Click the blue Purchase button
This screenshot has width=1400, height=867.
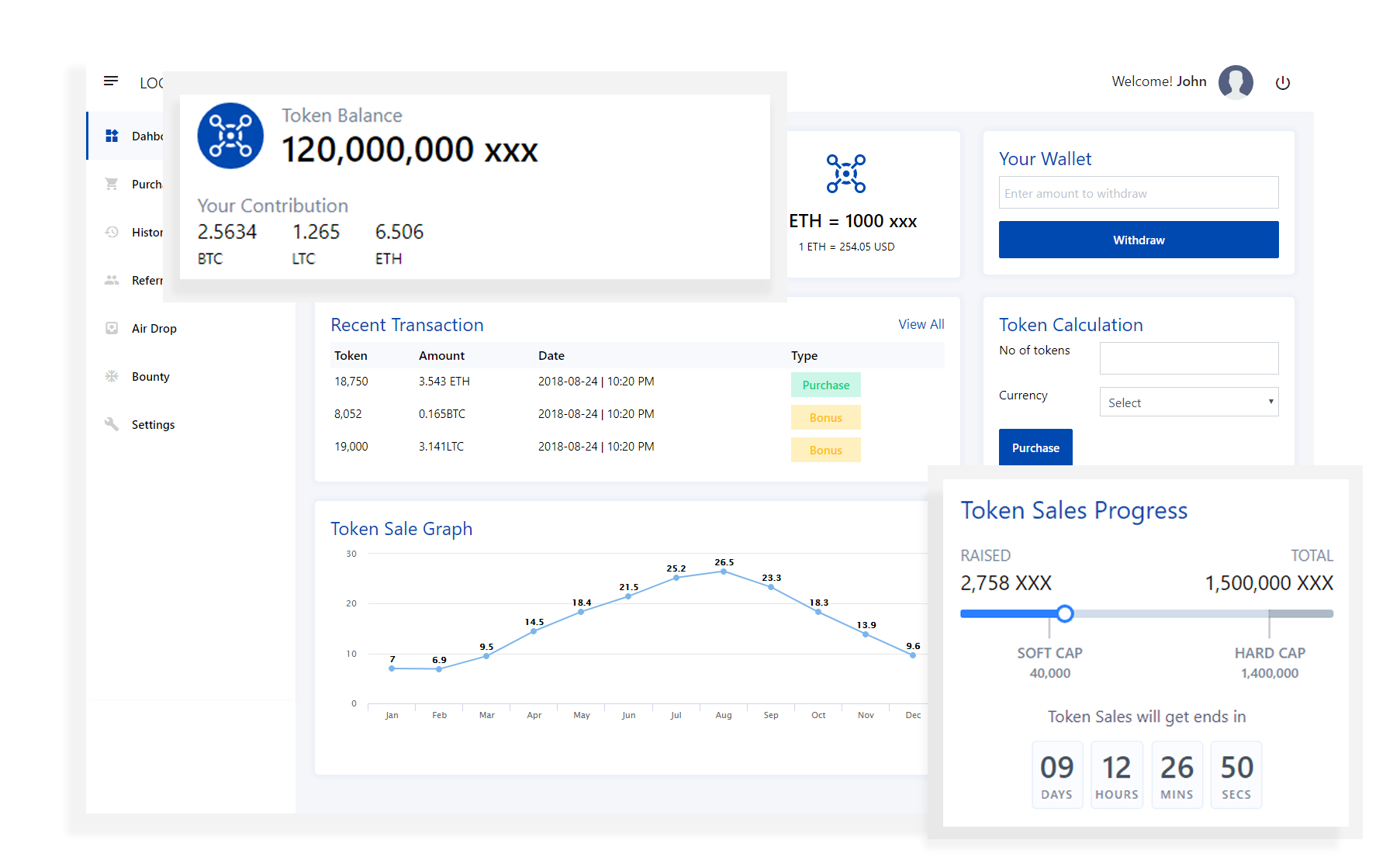1035,447
